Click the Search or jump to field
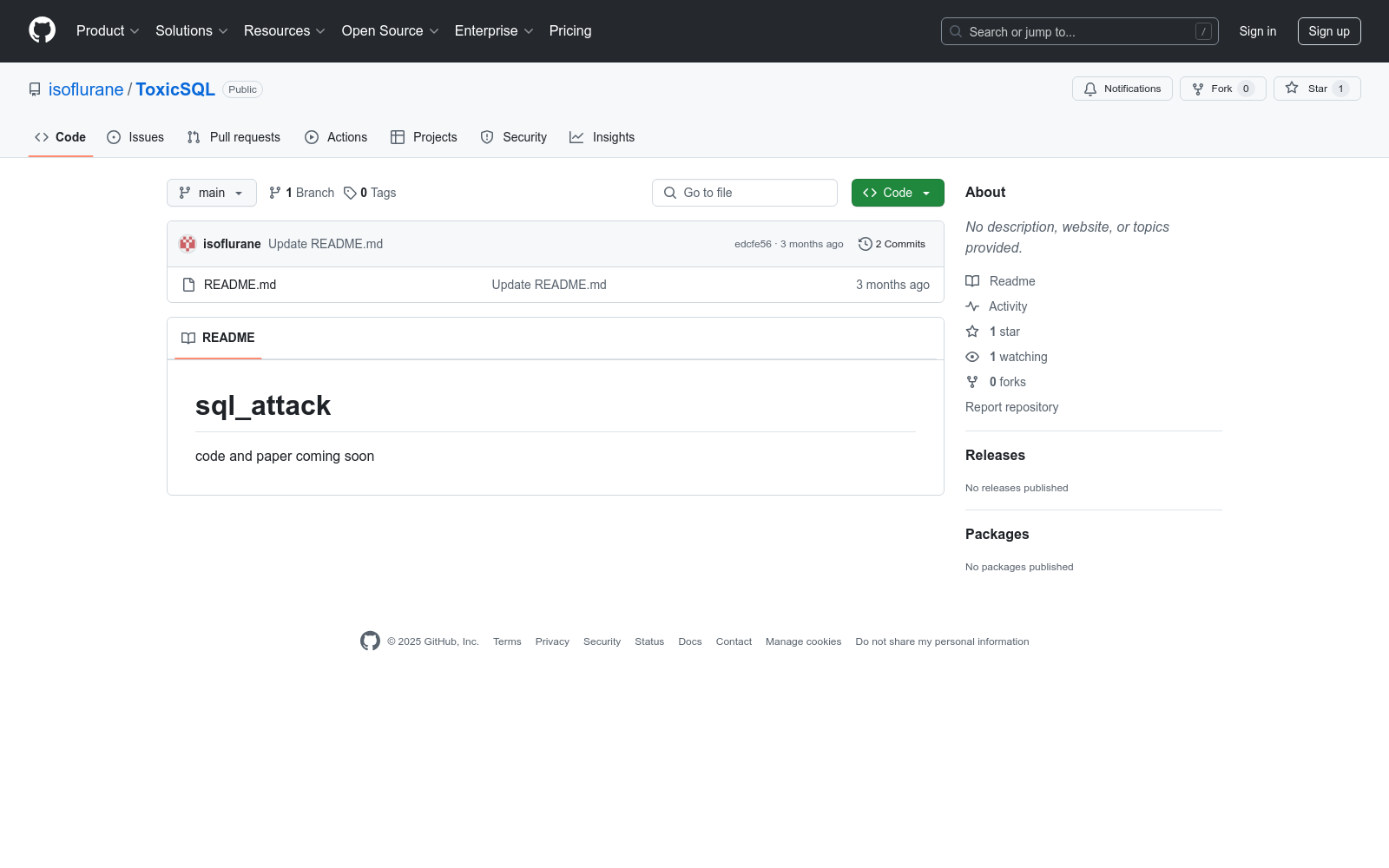 pos(1079,31)
